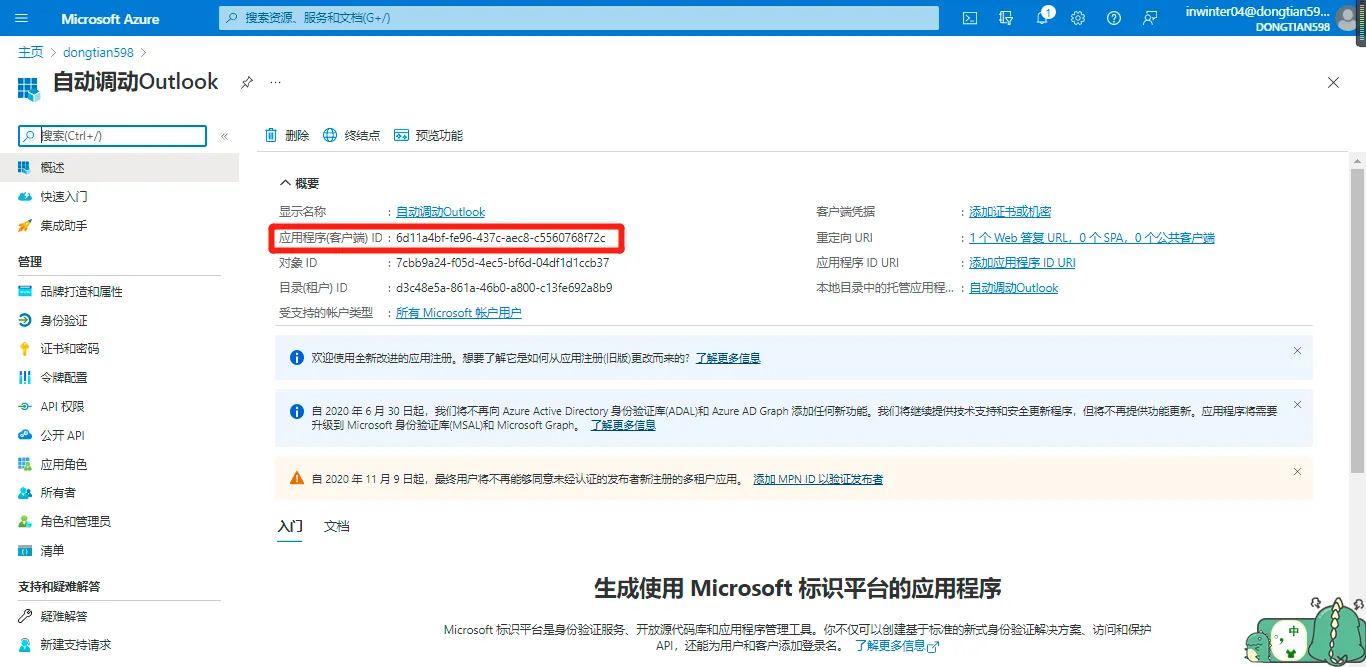The width and height of the screenshot is (1366, 667).
Task: Open portal settings gear icon
Action: click(1078, 18)
